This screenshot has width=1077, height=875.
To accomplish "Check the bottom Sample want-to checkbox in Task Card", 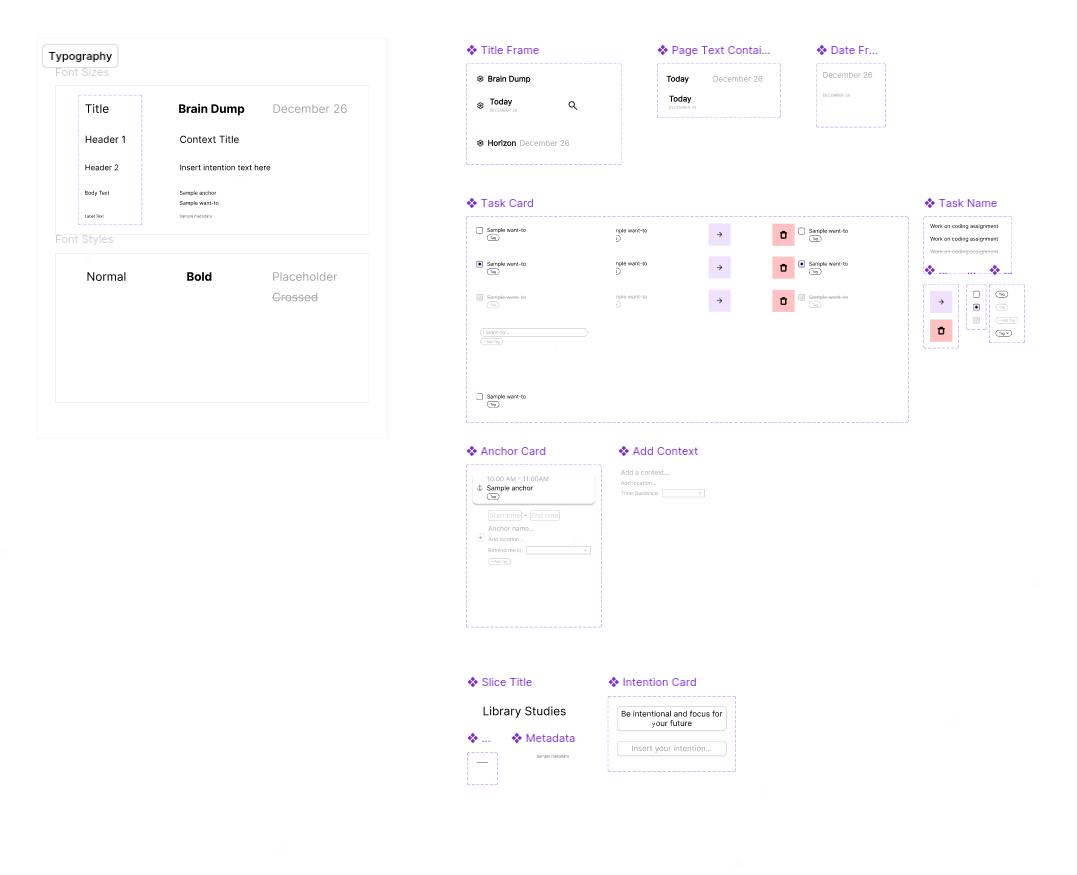I will point(480,397).
